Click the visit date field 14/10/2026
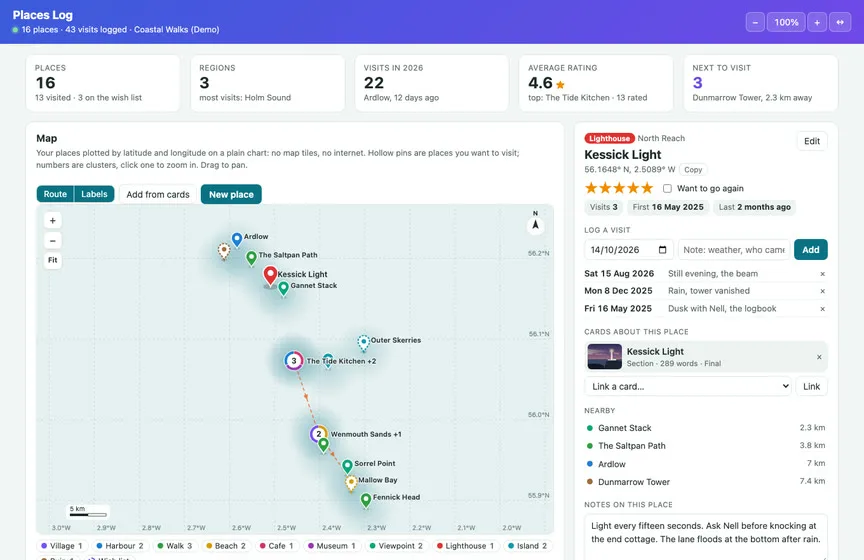The image size is (864, 560). click(x=629, y=250)
